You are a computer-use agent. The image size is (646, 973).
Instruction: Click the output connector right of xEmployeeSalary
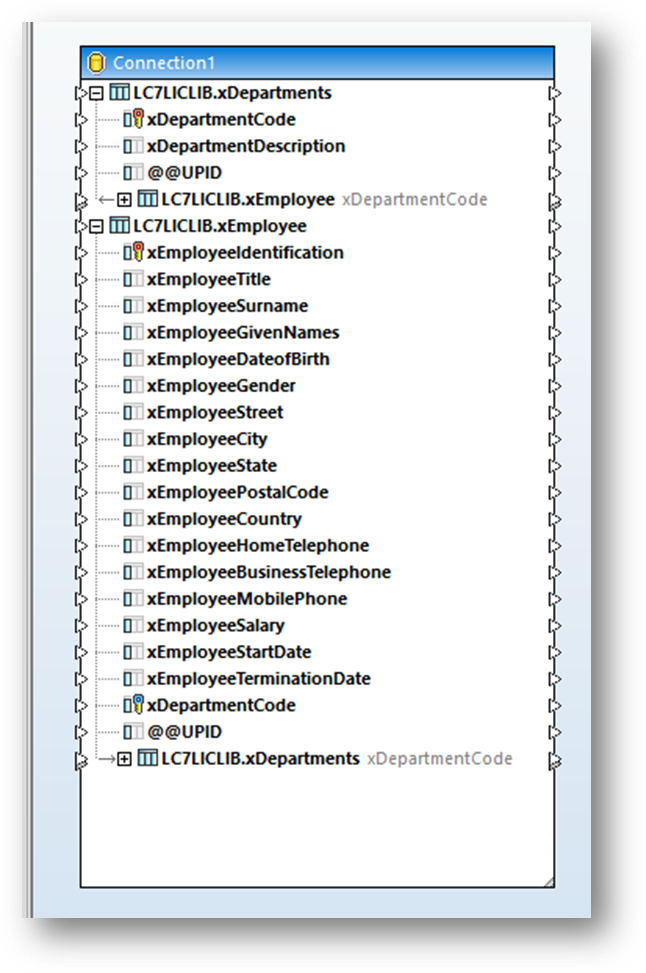pos(555,626)
